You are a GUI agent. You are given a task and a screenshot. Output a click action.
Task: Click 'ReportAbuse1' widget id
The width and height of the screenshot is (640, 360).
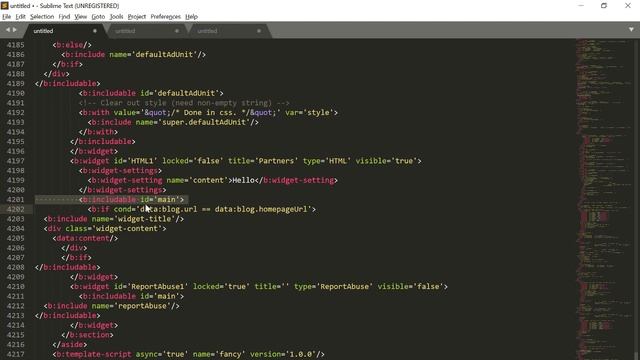click(158, 287)
